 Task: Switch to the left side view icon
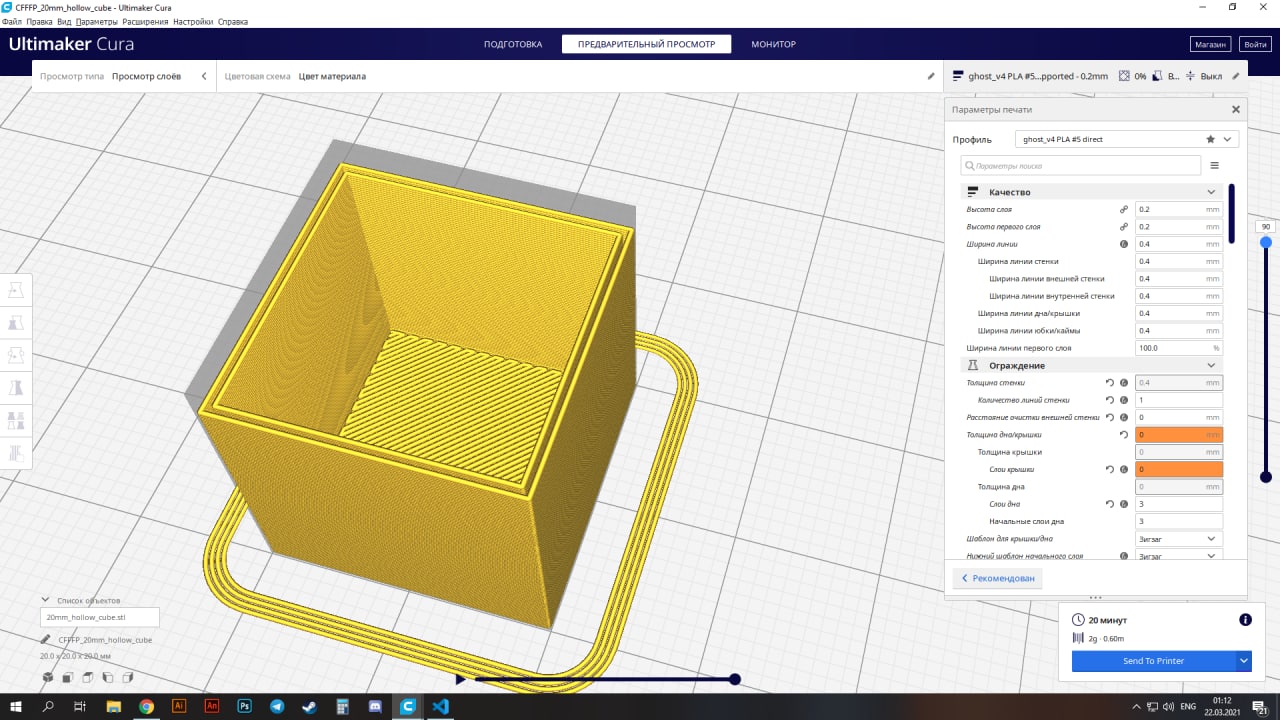coord(106,677)
